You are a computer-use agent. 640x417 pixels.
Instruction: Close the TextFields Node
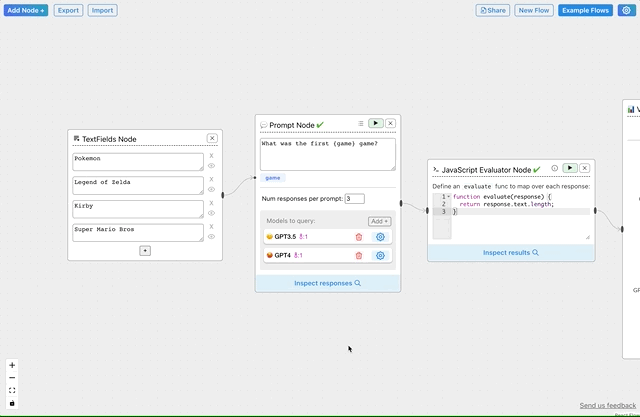tap(212, 138)
